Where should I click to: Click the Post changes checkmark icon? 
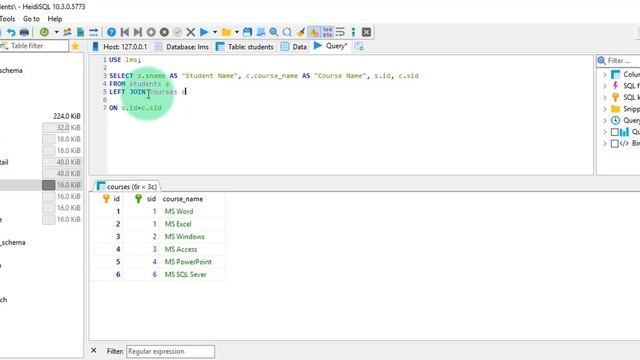click(177, 32)
